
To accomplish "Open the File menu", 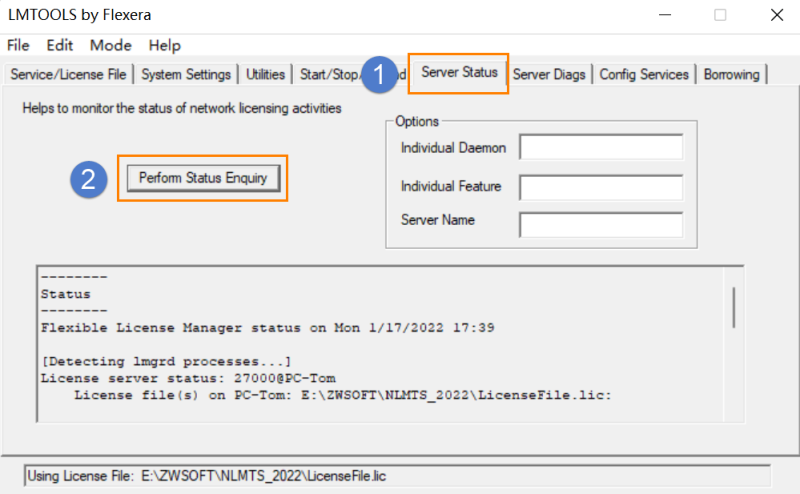I will pyautogui.click(x=18, y=45).
